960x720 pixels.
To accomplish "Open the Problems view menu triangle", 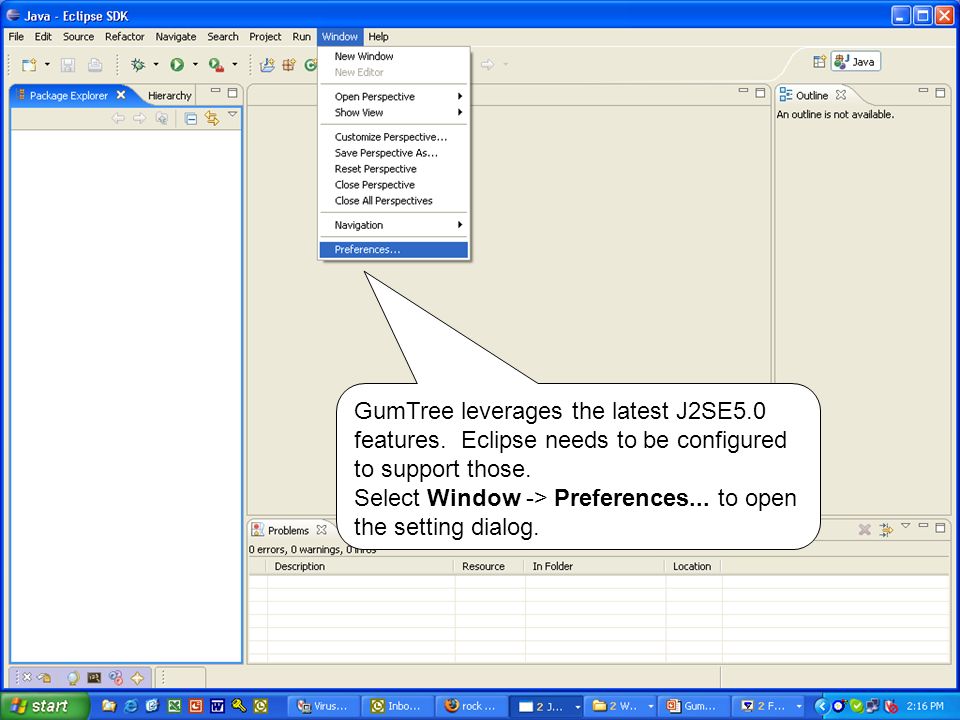I will (x=906, y=525).
